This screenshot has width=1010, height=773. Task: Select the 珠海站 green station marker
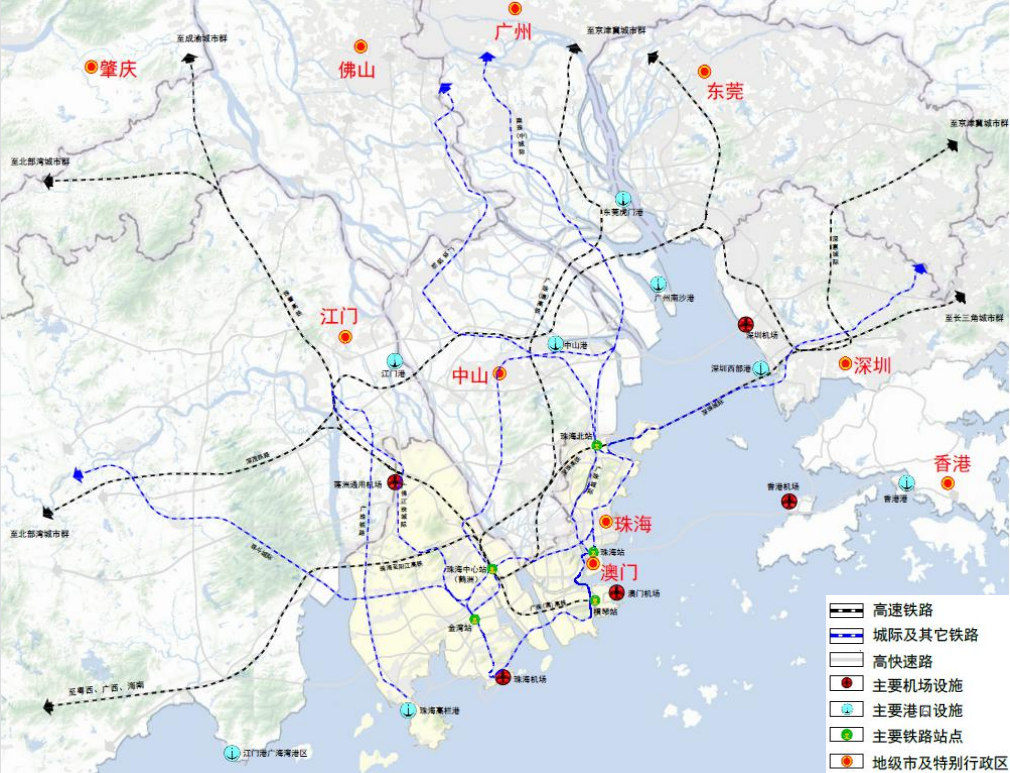pyautogui.click(x=593, y=551)
